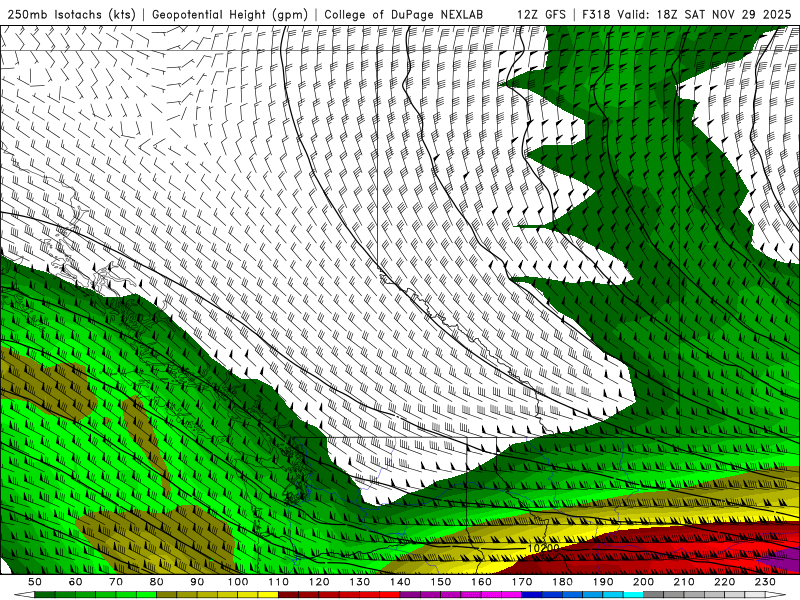Click the dark green swatch under 50

click(44, 595)
